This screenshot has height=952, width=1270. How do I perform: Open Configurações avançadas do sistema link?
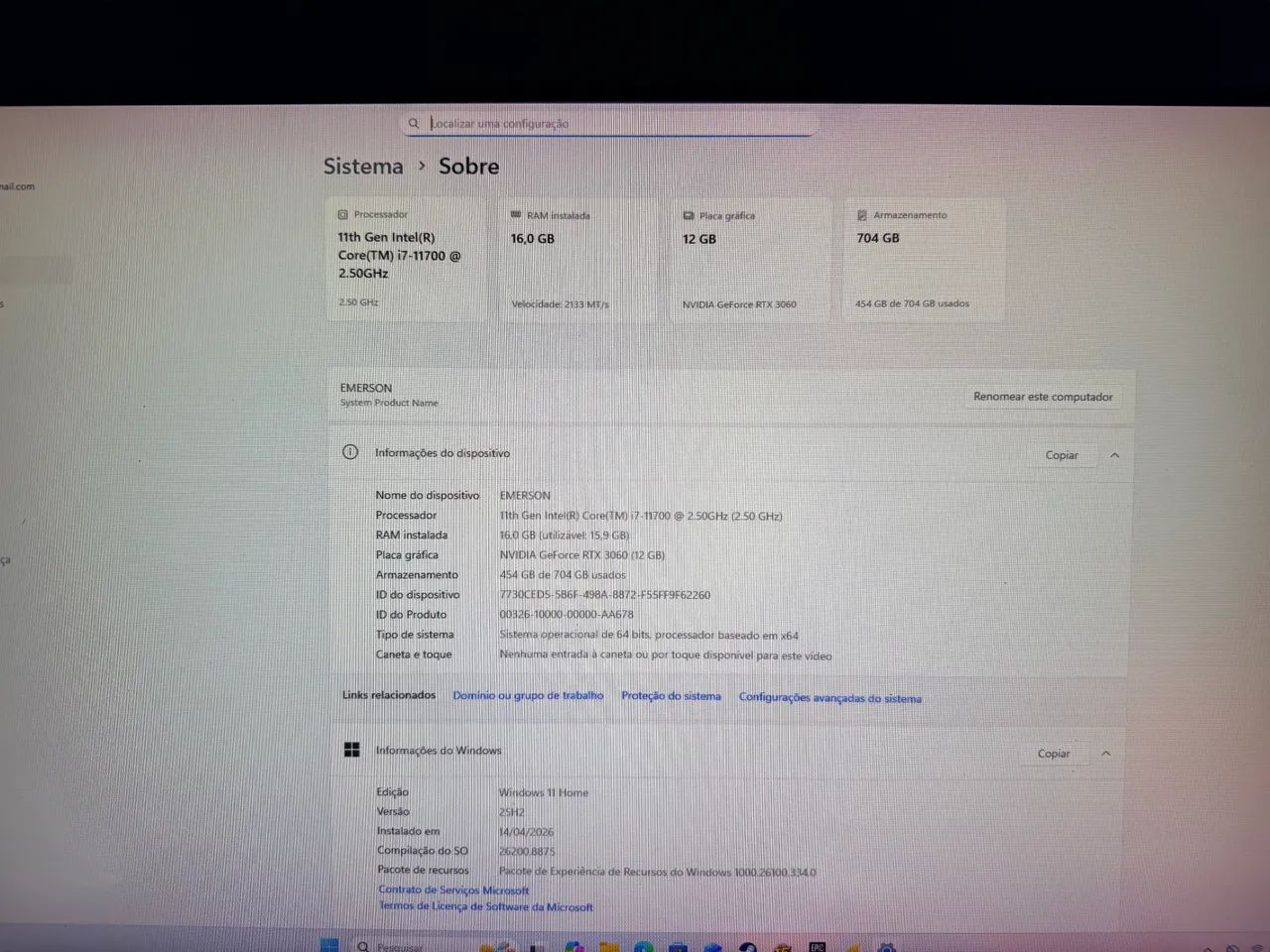tap(829, 698)
